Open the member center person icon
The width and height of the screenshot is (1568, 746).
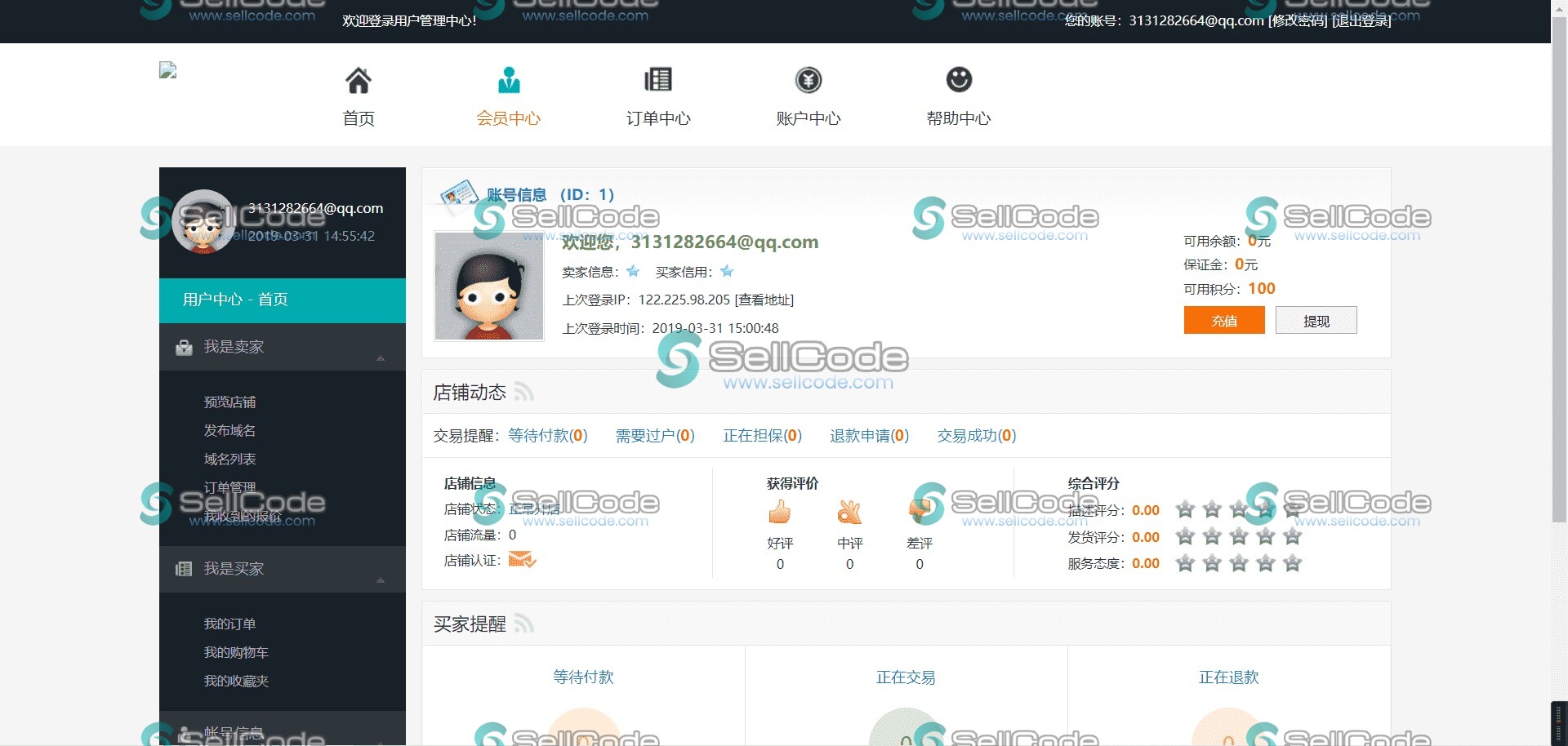click(508, 81)
